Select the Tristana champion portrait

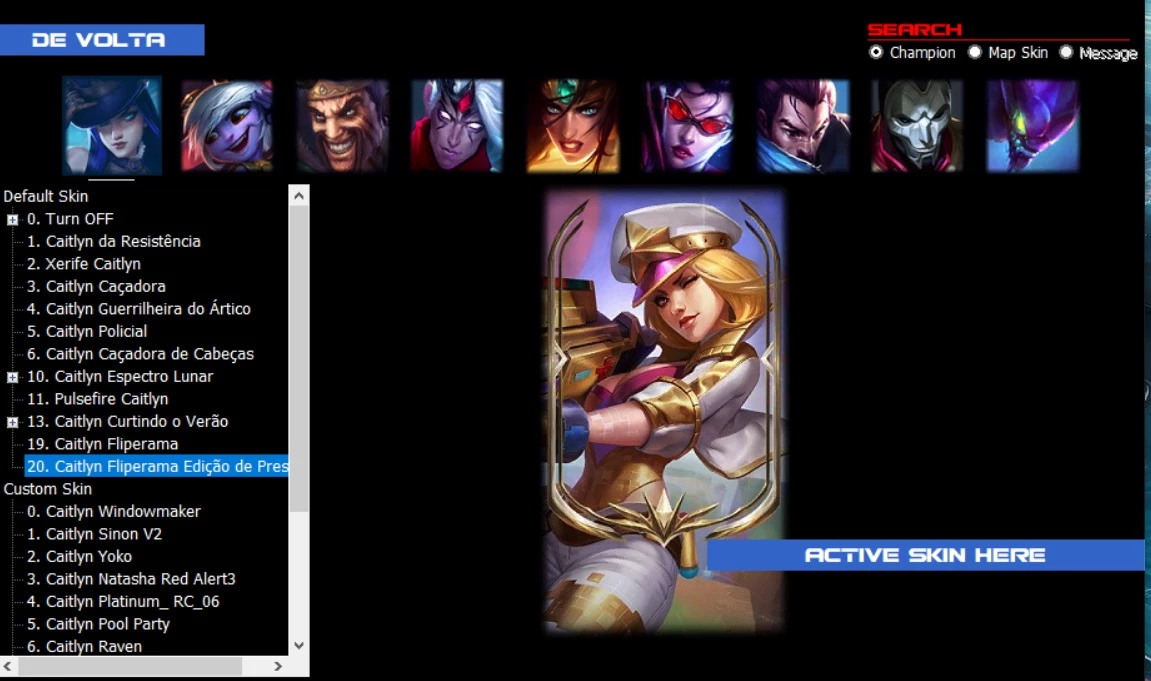[x=227, y=125]
